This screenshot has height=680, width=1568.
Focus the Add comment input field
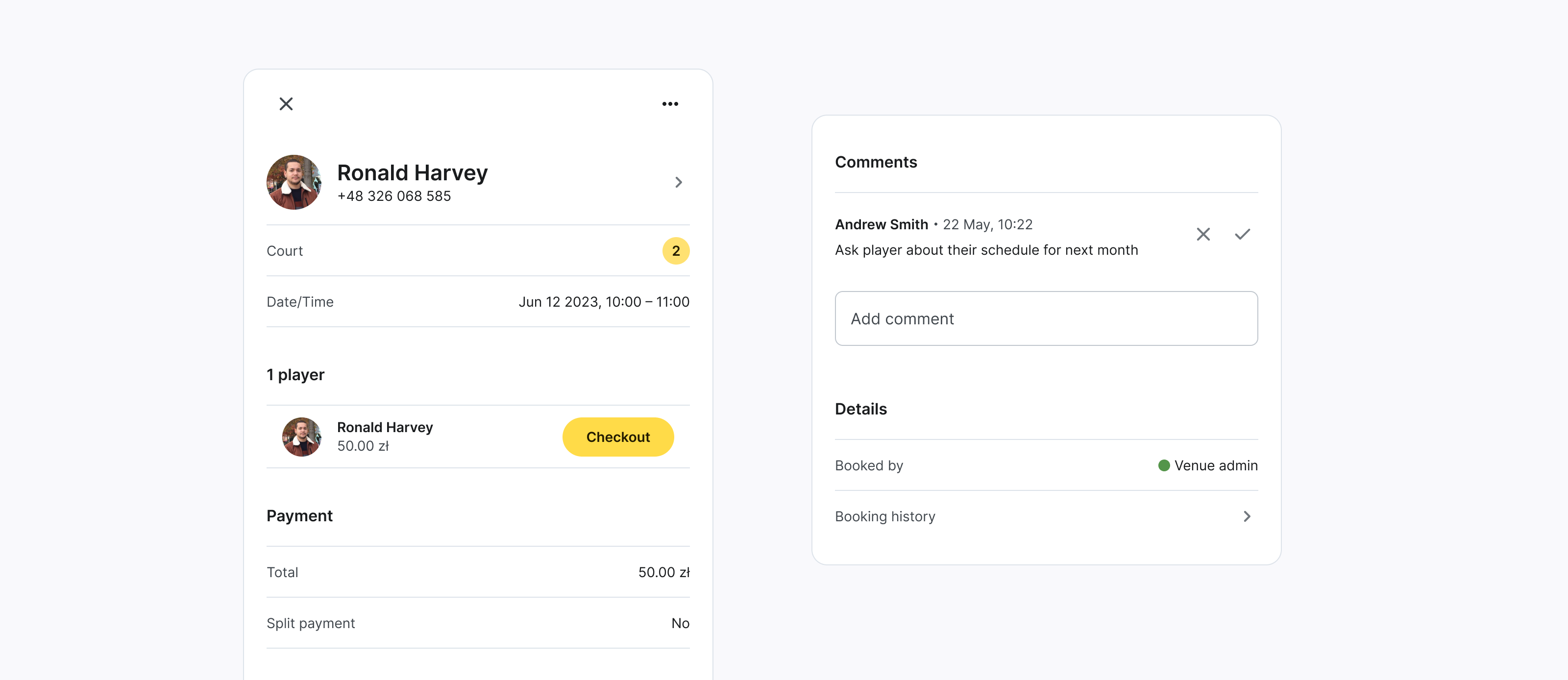1046,318
